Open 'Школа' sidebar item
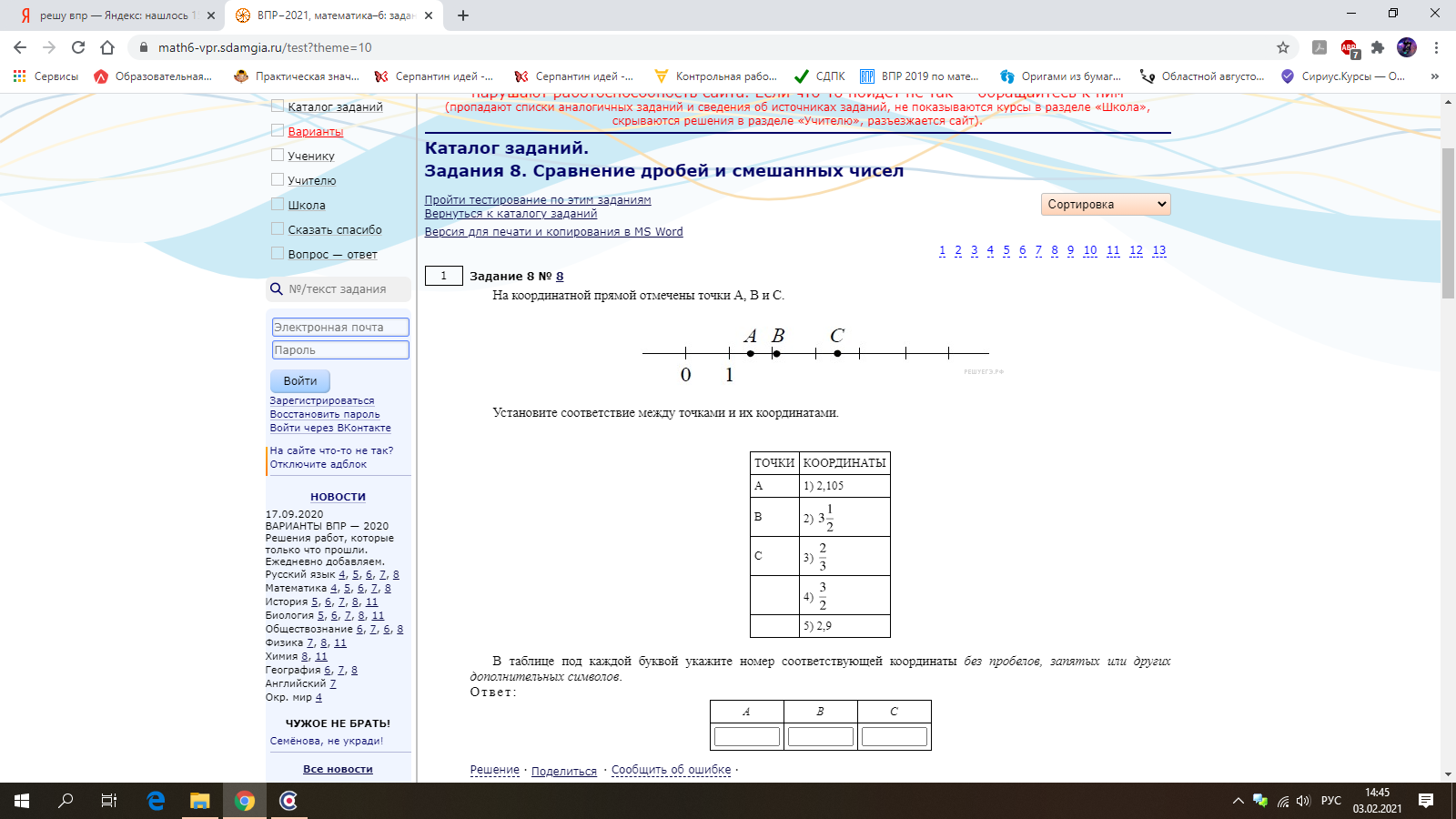Image resolution: width=1456 pixels, height=819 pixels. [x=307, y=205]
